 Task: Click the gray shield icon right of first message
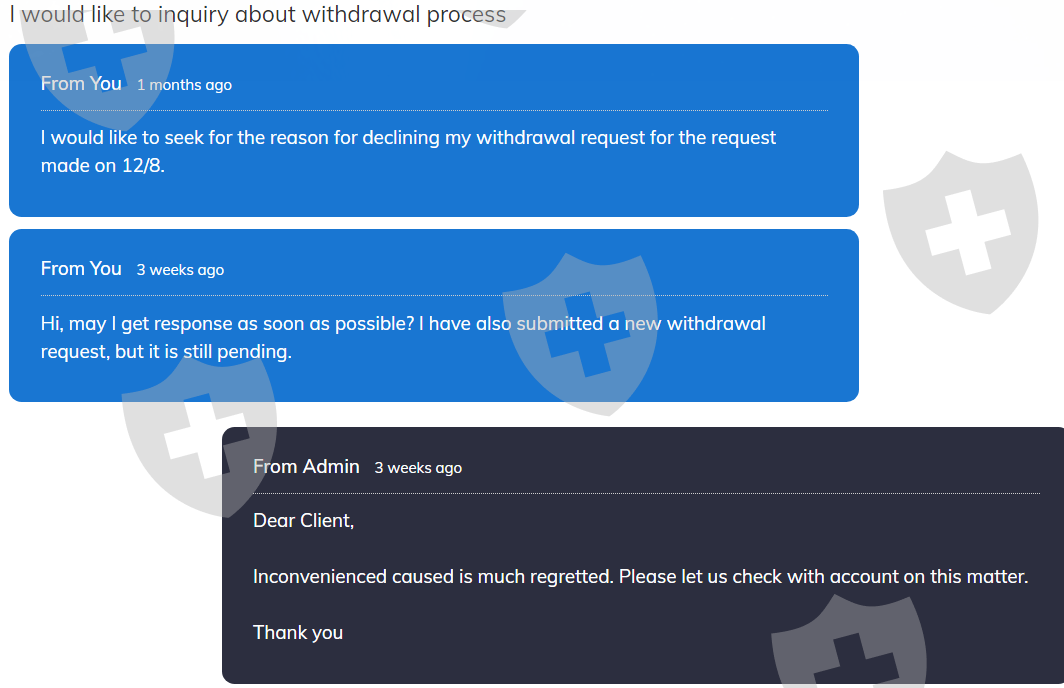click(960, 232)
